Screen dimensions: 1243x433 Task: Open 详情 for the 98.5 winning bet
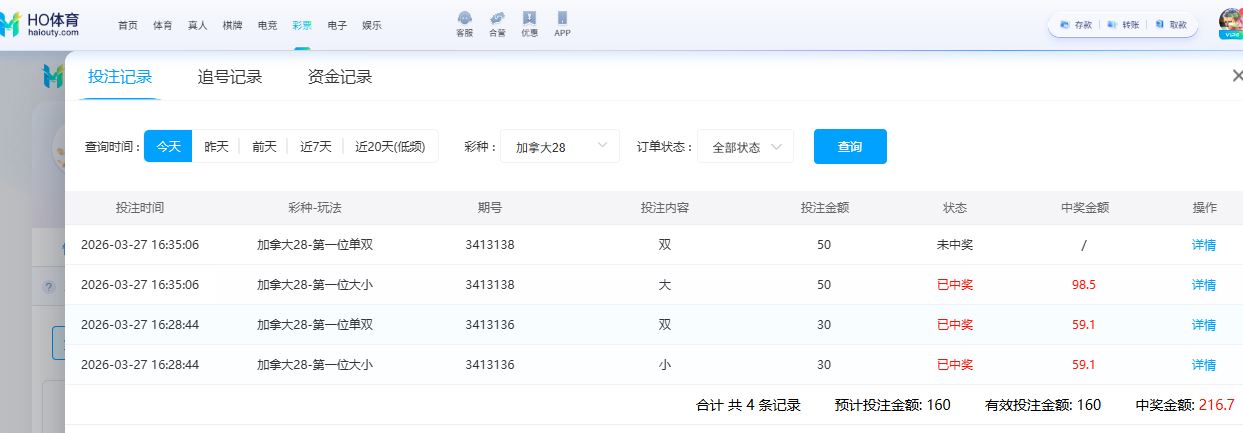click(x=1204, y=285)
